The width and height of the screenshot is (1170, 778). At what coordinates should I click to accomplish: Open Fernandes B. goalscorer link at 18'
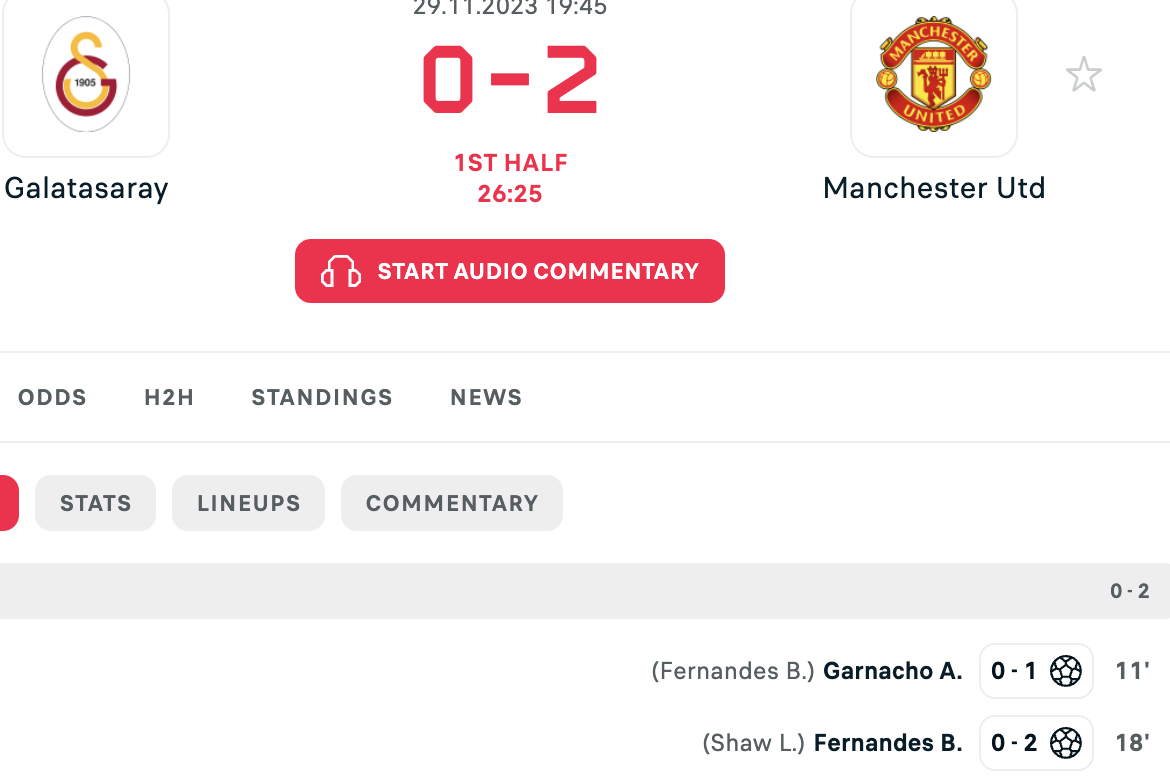tap(888, 743)
